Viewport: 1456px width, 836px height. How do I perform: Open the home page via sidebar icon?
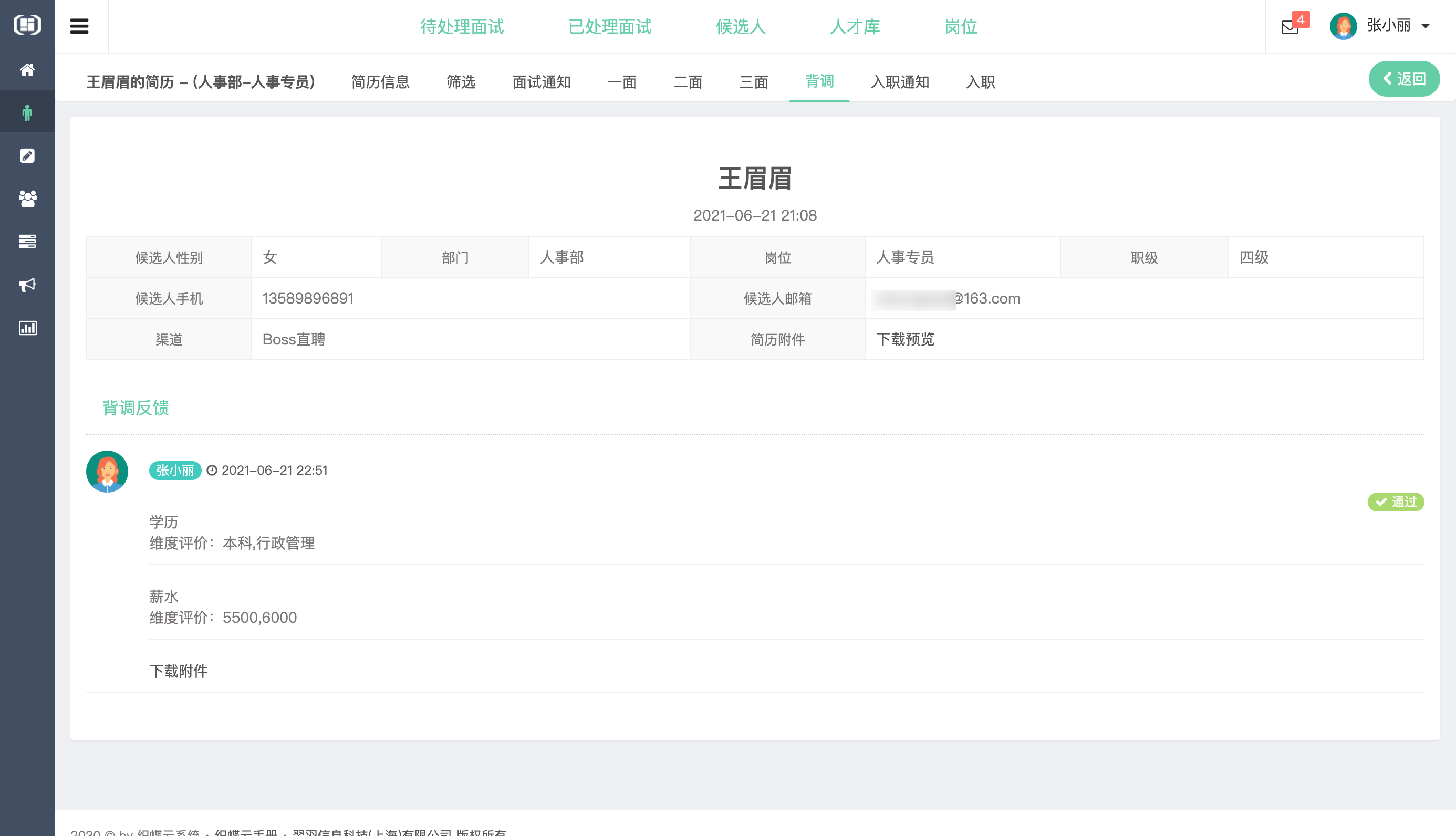(x=27, y=69)
